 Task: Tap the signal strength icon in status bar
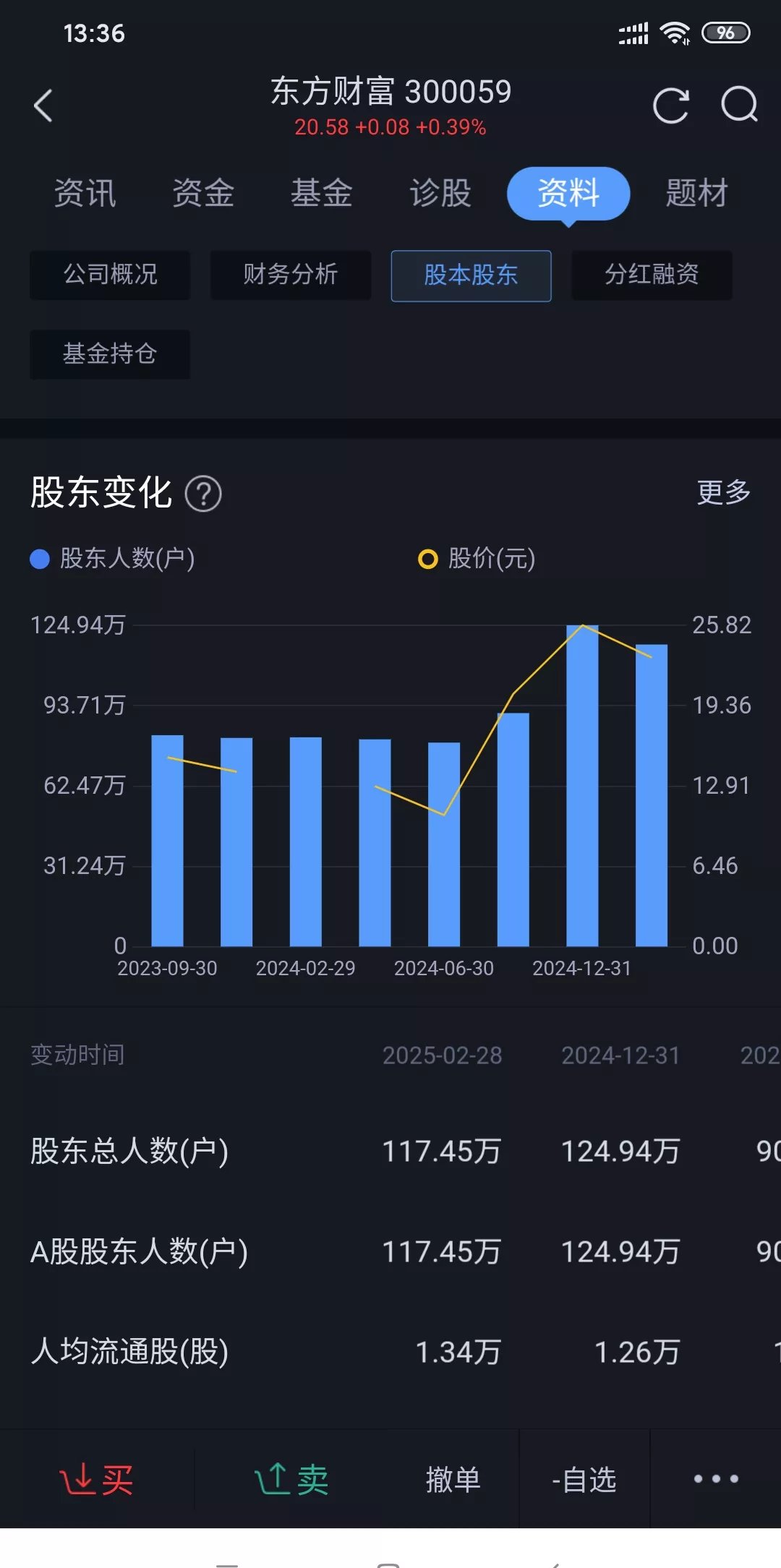(634, 33)
